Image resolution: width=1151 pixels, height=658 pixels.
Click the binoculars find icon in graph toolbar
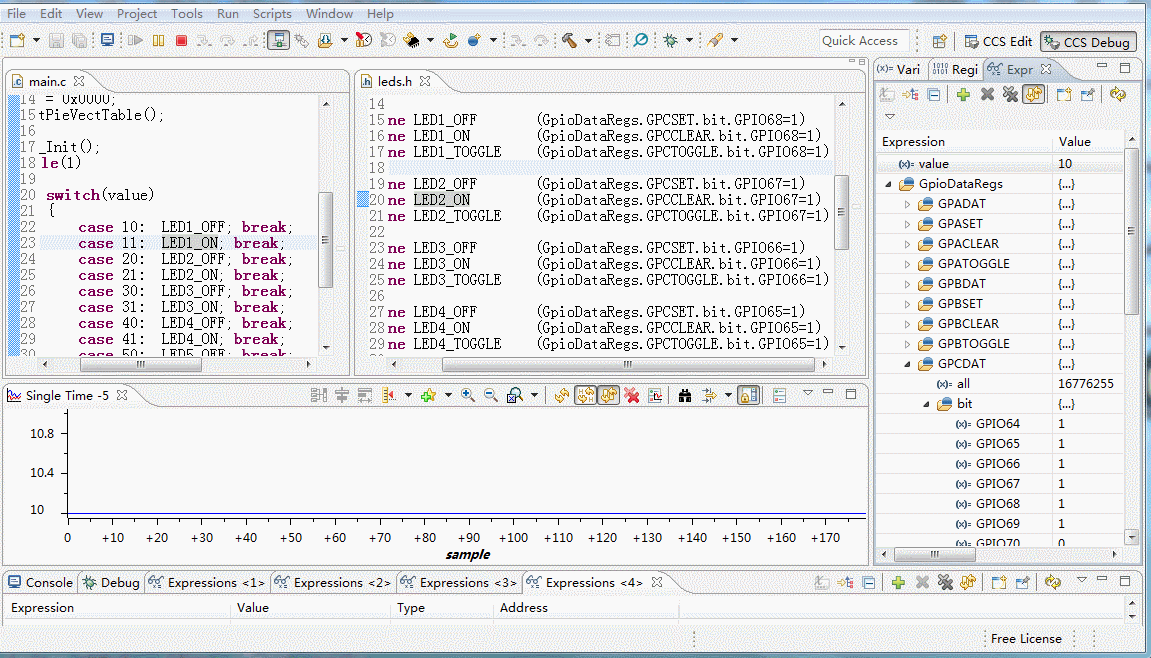coord(686,396)
